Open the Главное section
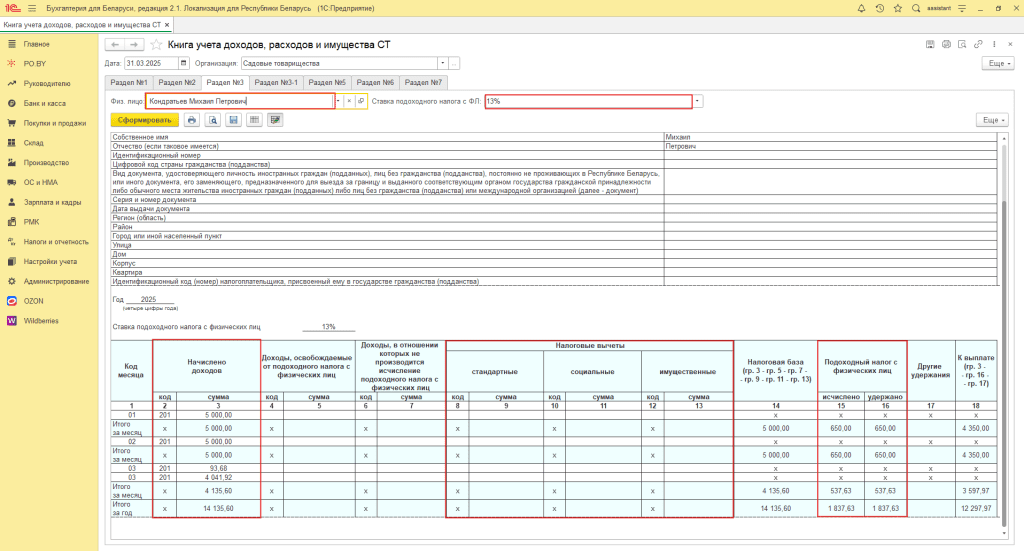Viewport: 1024px width, 551px height. pyautogui.click(x=37, y=44)
